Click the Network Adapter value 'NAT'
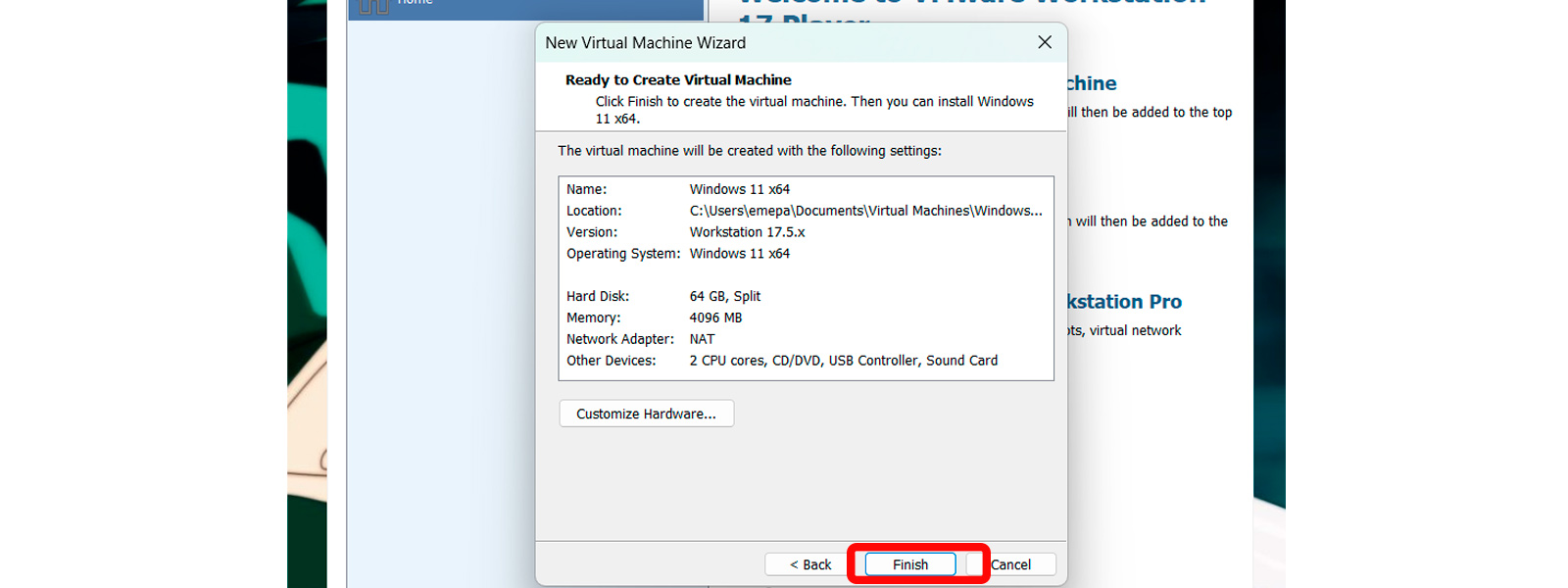This screenshot has height=588, width=1568. tap(702, 339)
